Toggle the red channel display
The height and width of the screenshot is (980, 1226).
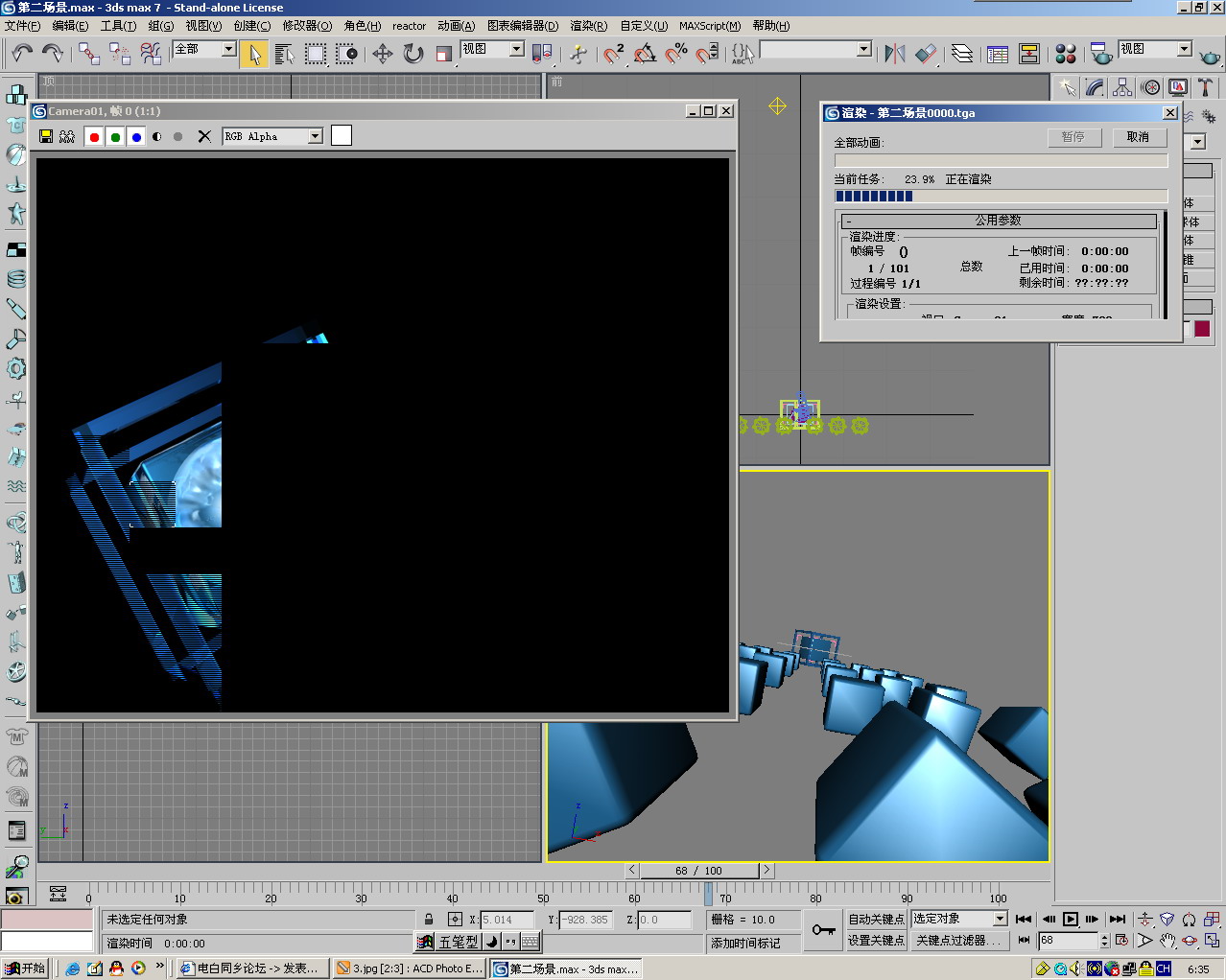tap(94, 136)
